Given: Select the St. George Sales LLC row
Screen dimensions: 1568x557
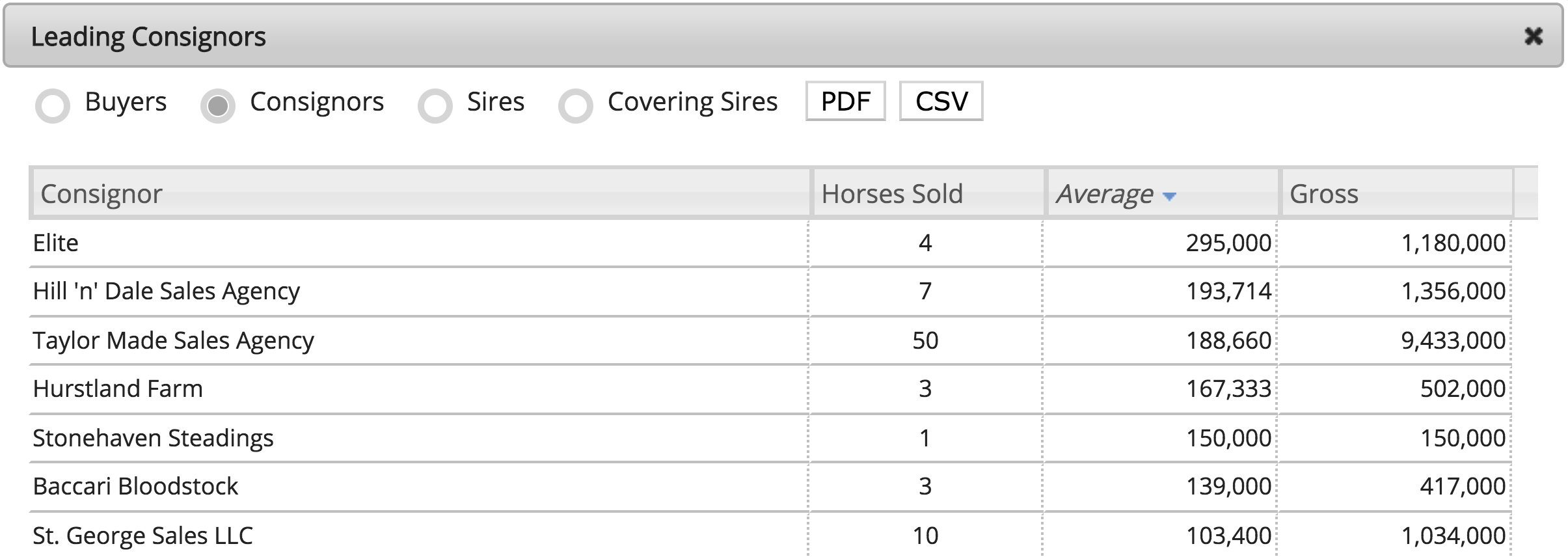Looking at the screenshot, I should 770,535.
